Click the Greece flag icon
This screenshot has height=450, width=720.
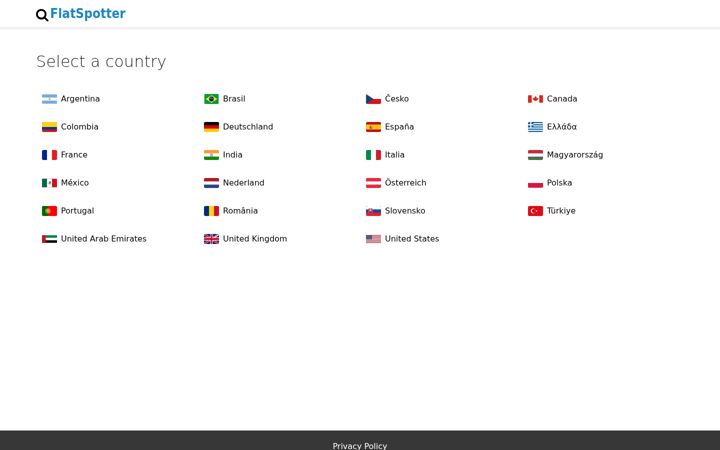click(x=535, y=127)
